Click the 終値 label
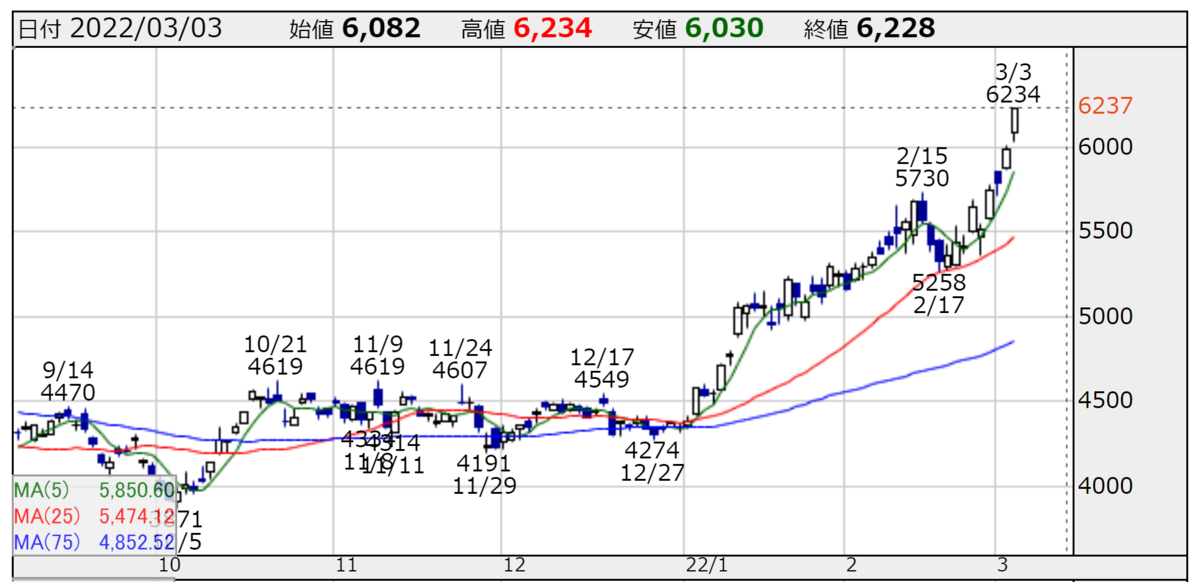This screenshot has height=582, width=1200. click(x=827, y=30)
